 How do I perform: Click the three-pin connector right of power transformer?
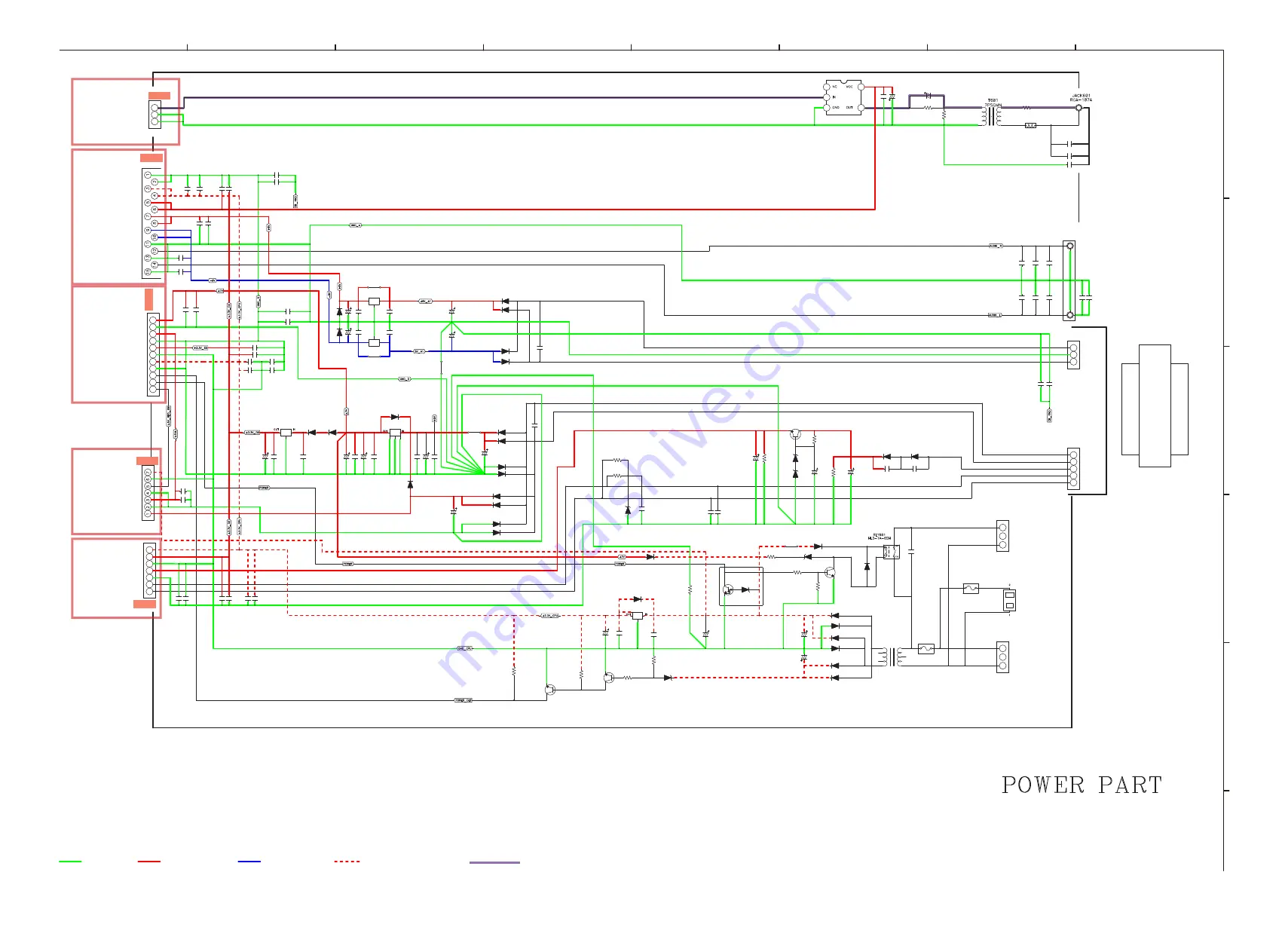click(x=1002, y=657)
